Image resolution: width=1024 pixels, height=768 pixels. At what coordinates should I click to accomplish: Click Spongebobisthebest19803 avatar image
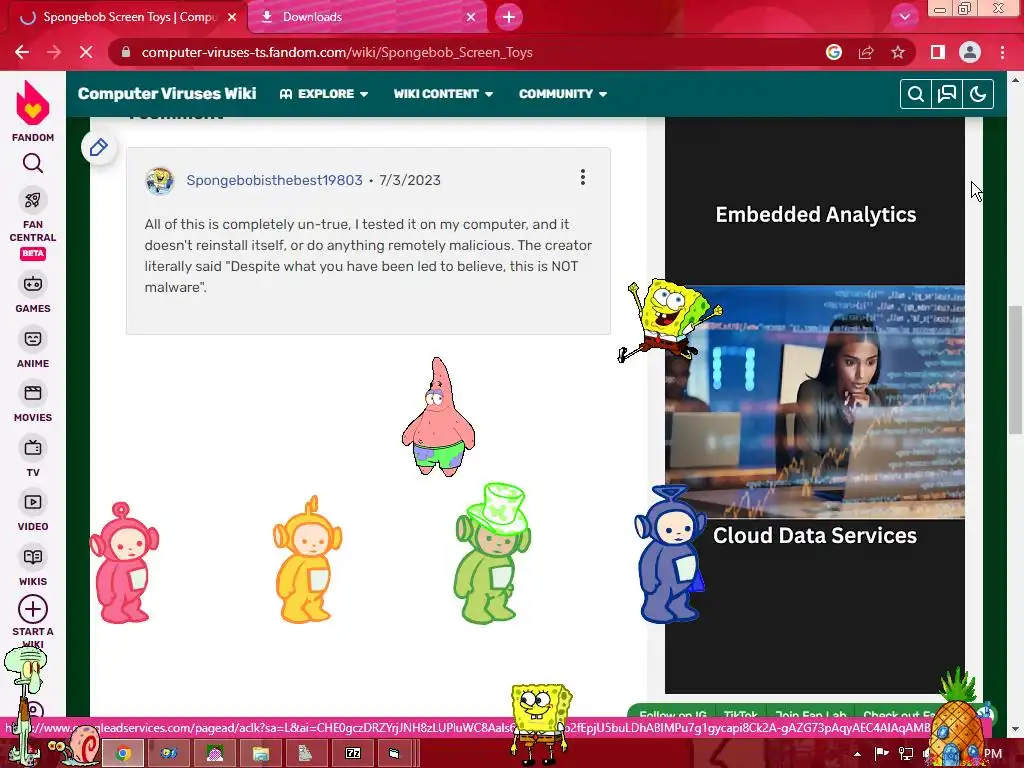[x=159, y=181]
